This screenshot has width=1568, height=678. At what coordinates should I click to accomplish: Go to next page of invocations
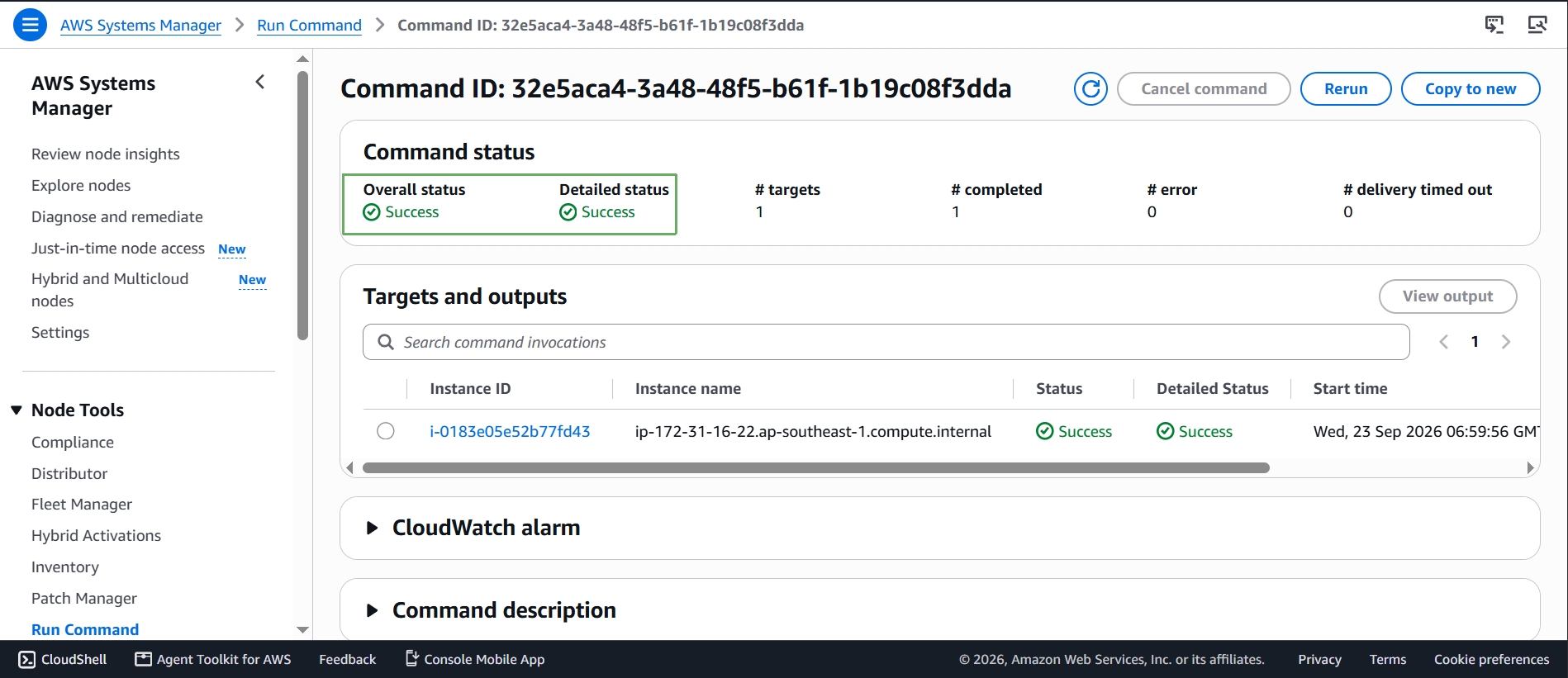[1506, 342]
